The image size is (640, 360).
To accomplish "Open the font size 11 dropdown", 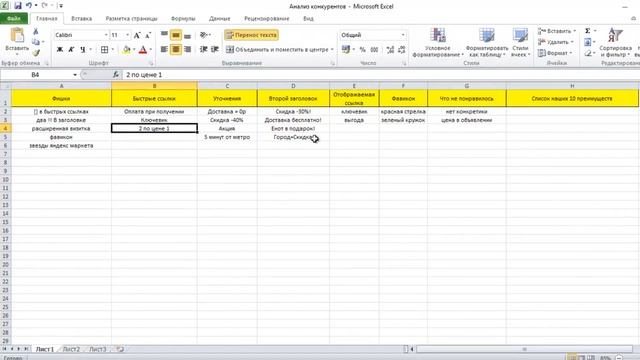I will (127, 35).
